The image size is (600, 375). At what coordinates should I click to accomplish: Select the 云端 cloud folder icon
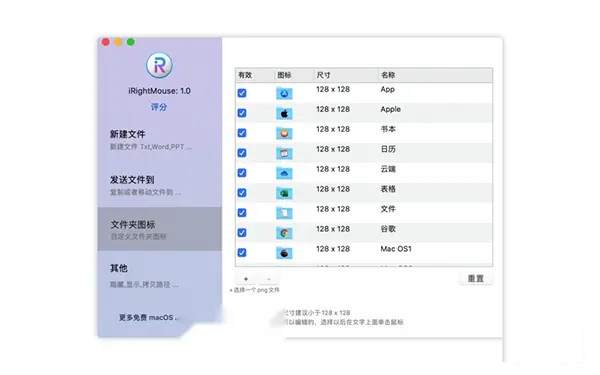point(284,173)
